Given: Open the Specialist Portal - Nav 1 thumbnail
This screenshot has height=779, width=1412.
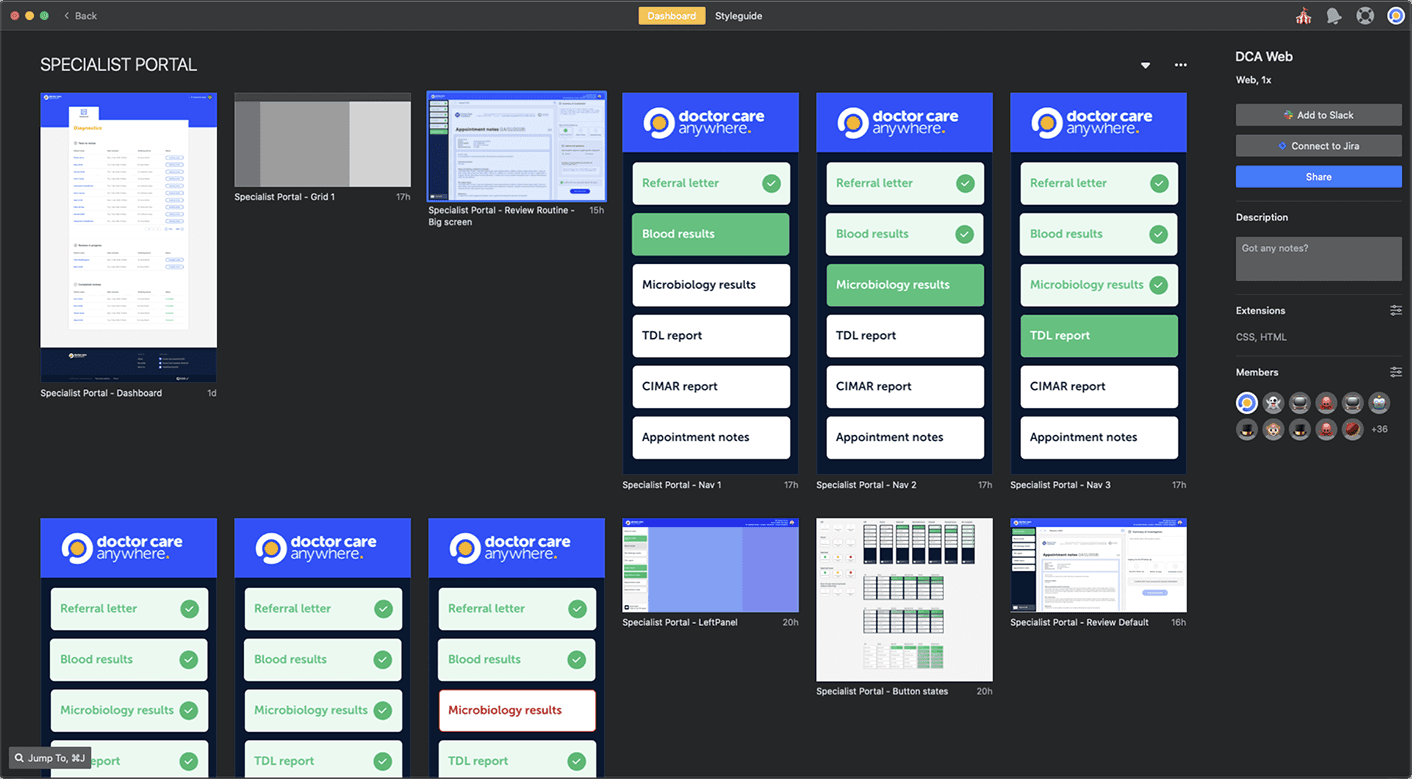Looking at the screenshot, I should 710,283.
